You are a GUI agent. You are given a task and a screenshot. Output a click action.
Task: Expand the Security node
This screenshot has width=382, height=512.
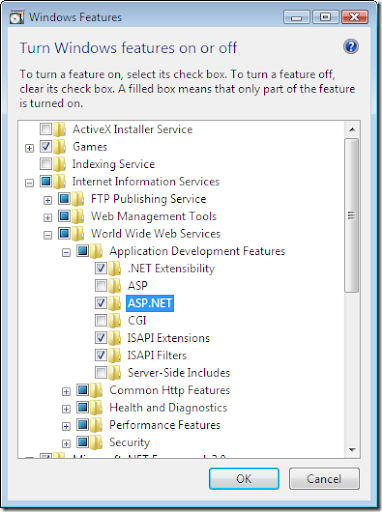tap(66, 444)
